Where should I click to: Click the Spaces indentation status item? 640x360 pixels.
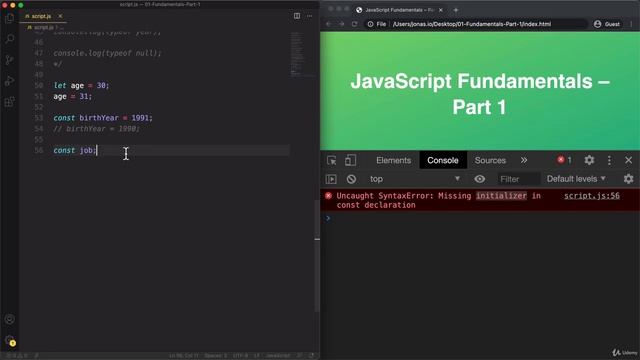tap(216, 356)
